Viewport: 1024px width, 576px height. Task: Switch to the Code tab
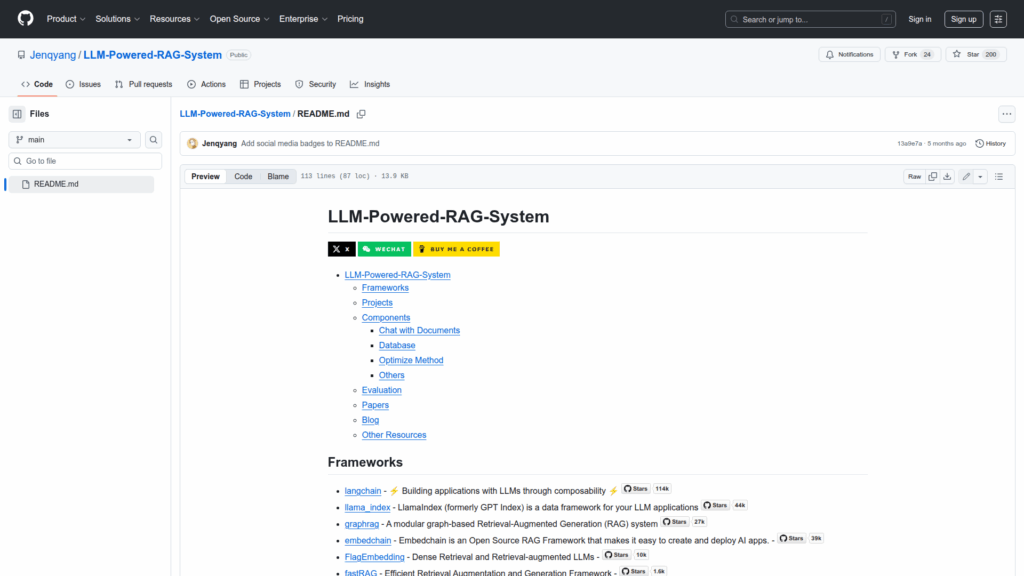37,84
